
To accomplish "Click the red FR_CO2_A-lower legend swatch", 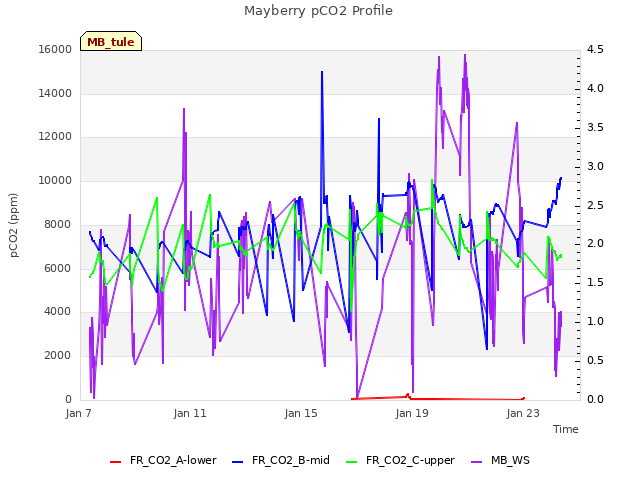I will pos(116,462).
